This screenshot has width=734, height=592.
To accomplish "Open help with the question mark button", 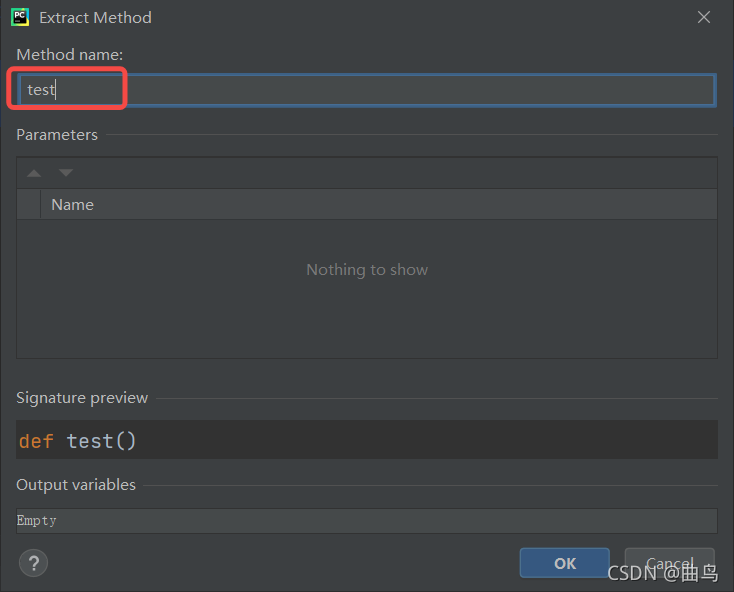I will pos(33,562).
